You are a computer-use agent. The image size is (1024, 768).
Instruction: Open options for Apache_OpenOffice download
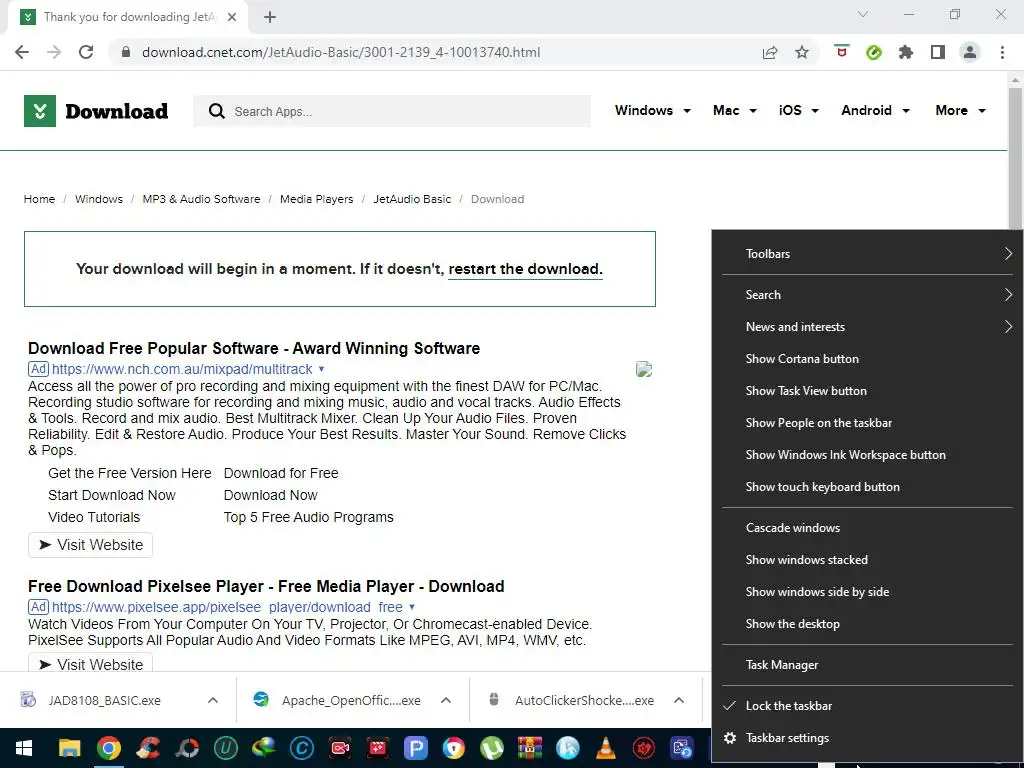coord(446,700)
